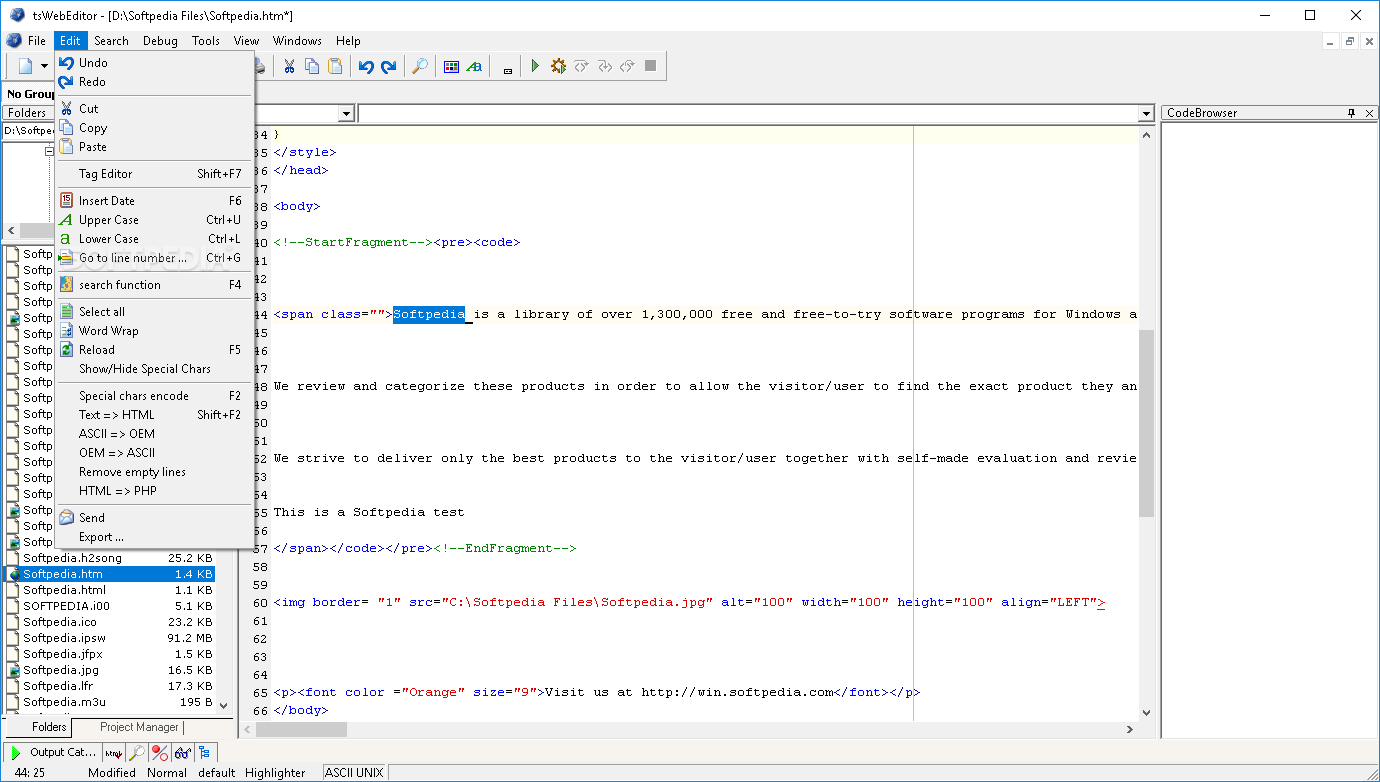The width and height of the screenshot is (1380, 782).
Task: Open the File menu
Action: coord(37,41)
